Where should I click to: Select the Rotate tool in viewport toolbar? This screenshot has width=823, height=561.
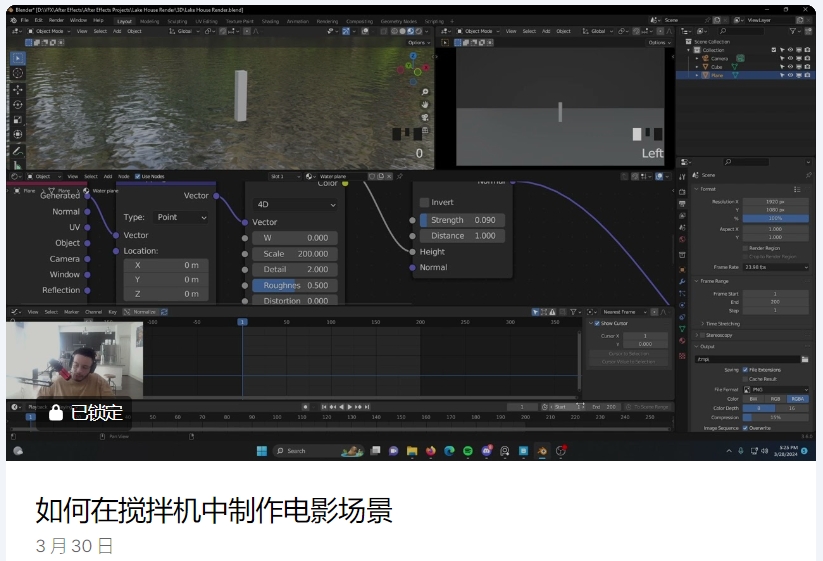(x=18, y=104)
